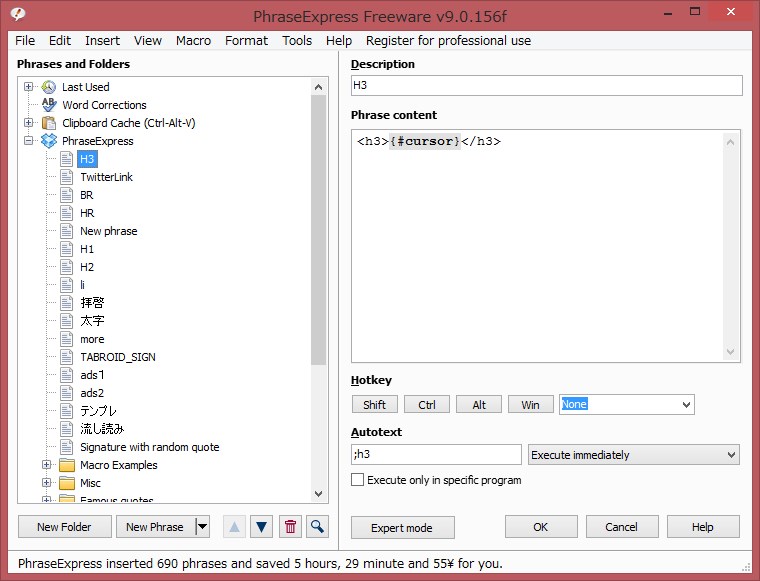This screenshot has width=760, height=581.
Task: Click the Signature with random quote icon
Action: (x=67, y=447)
